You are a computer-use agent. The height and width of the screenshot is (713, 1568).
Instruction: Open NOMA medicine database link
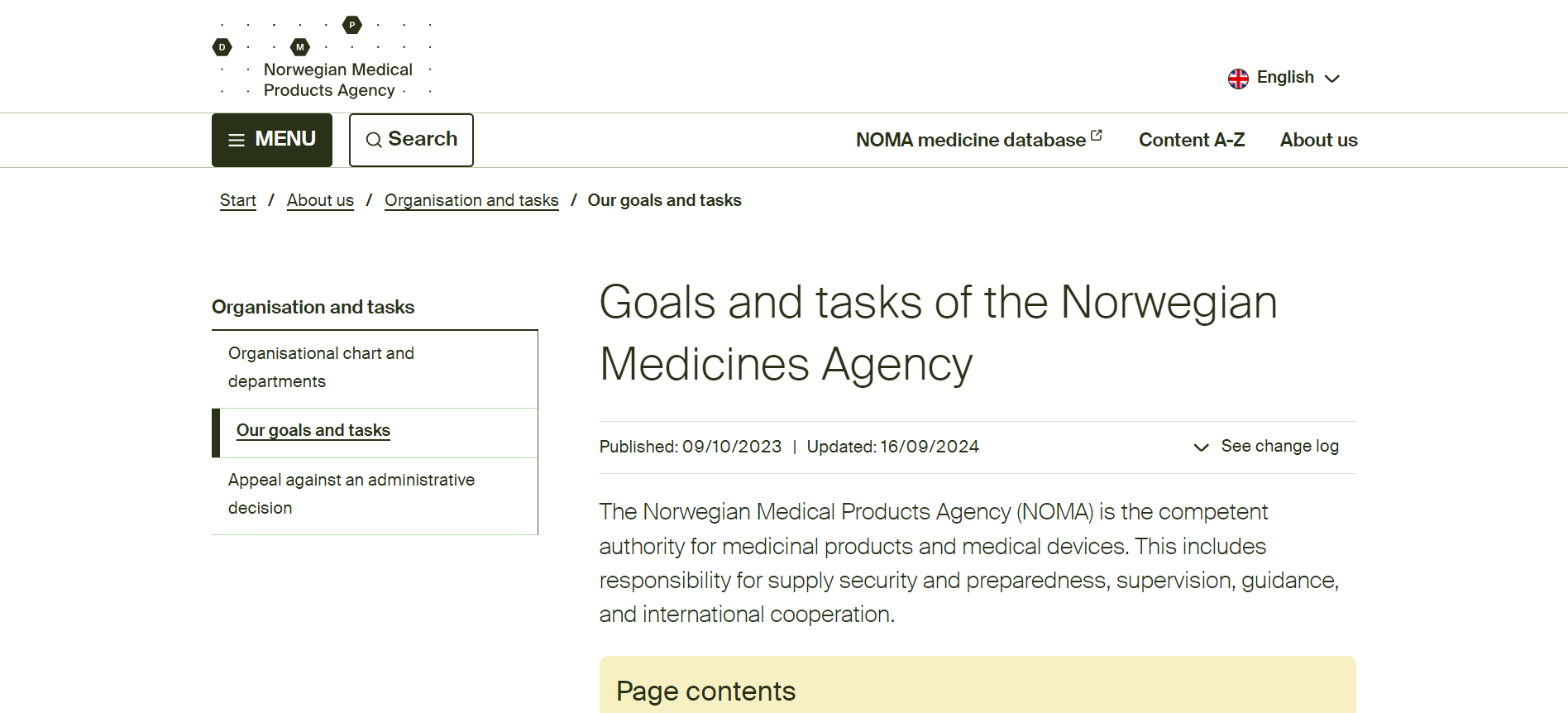(970, 141)
